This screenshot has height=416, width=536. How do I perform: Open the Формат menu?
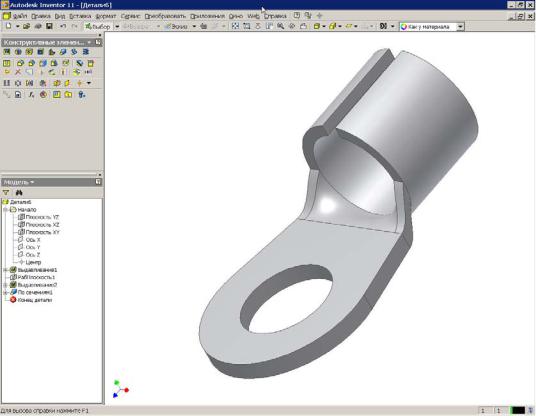[106, 16]
